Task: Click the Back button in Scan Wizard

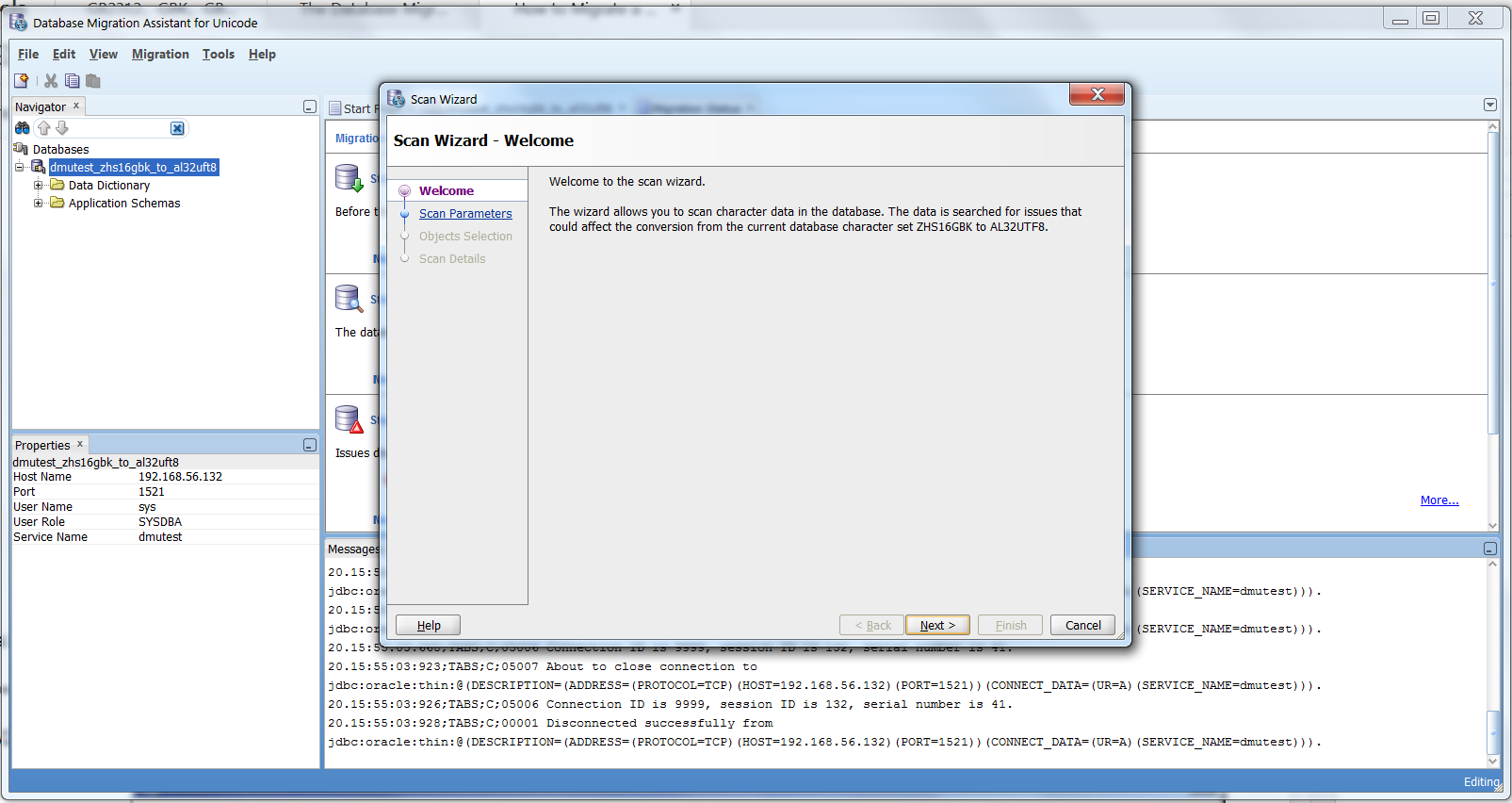Action: (872, 625)
